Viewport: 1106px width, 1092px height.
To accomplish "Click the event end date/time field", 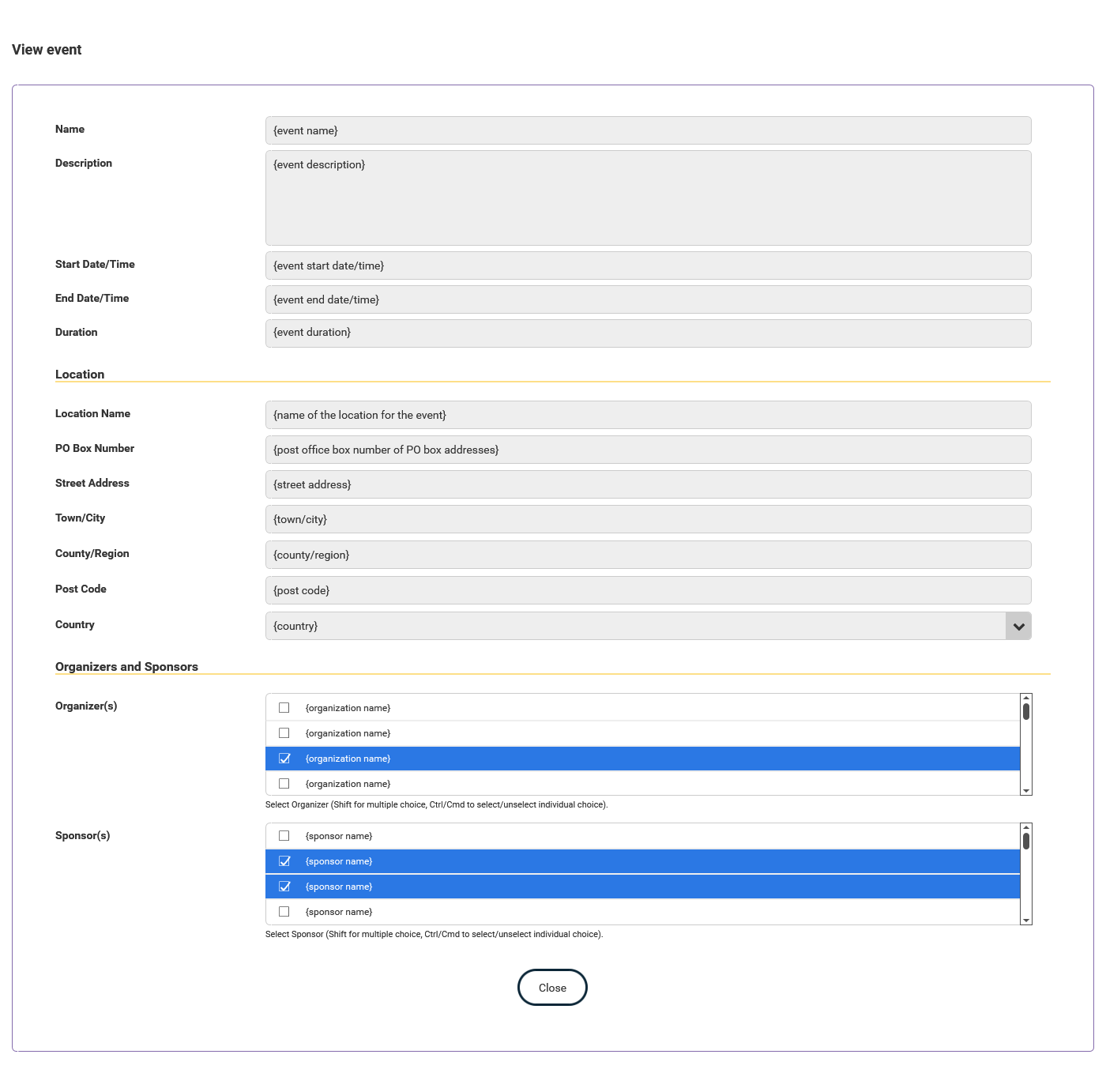I will click(x=649, y=299).
